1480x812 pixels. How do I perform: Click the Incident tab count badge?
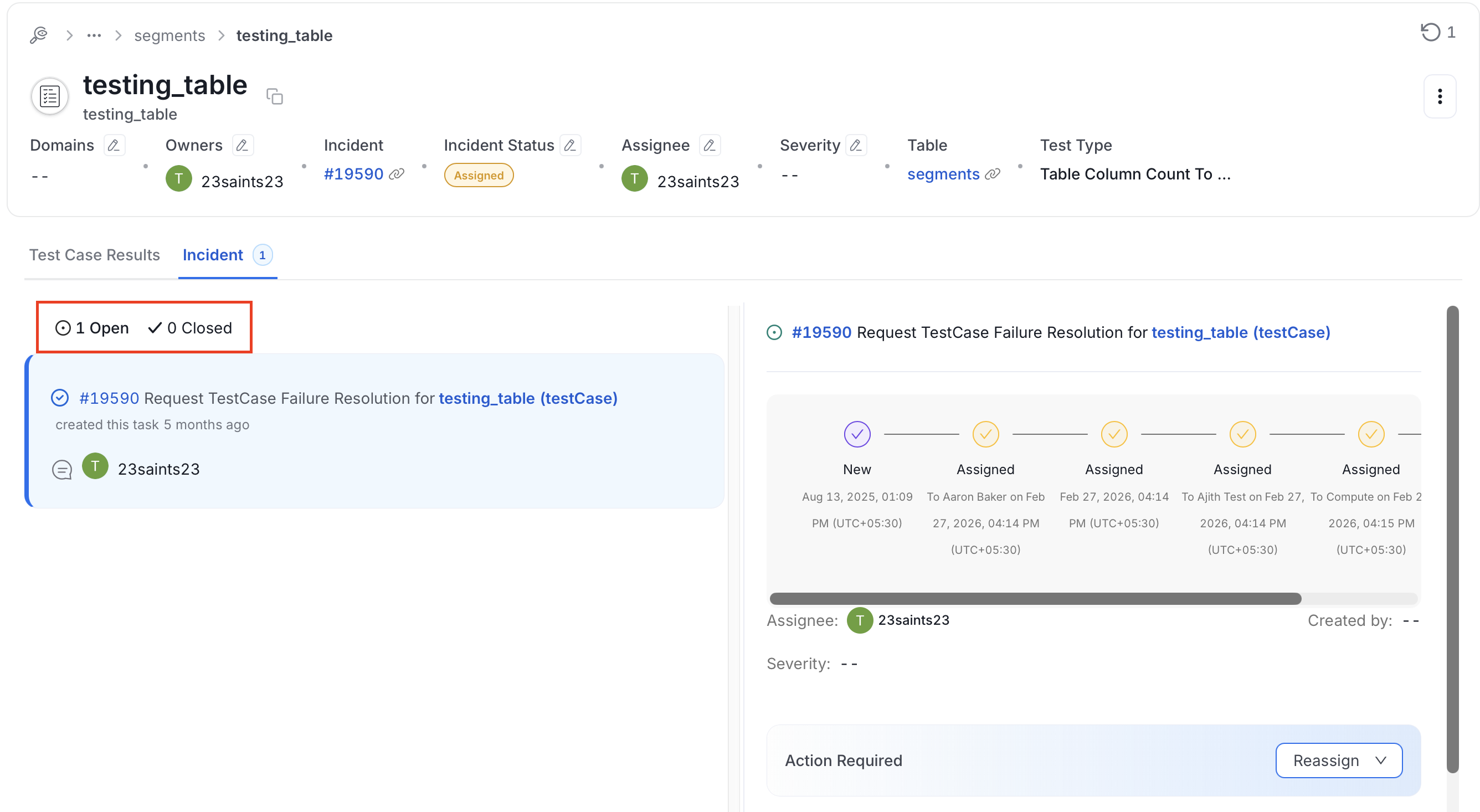coord(263,255)
